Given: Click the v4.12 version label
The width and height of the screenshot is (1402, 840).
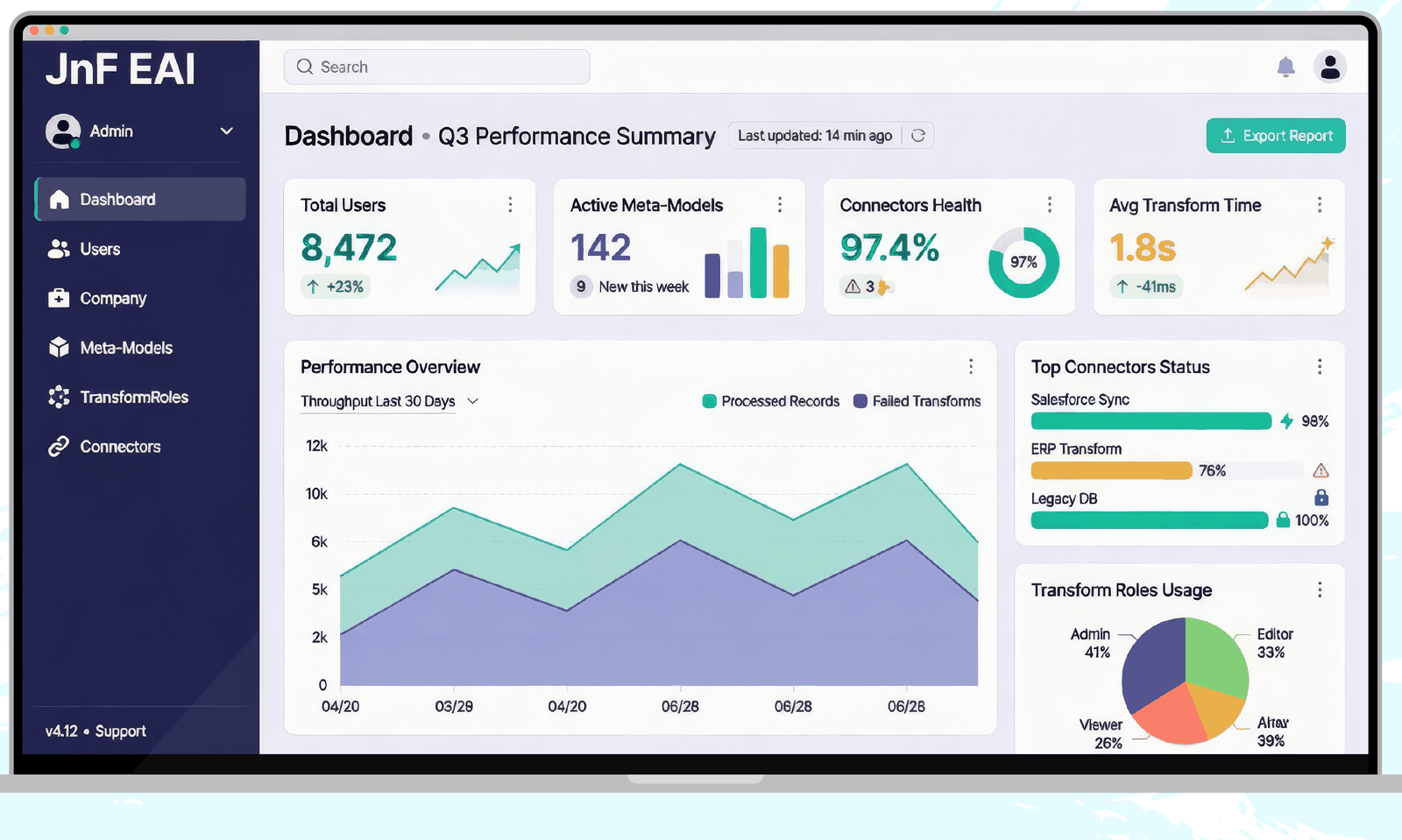Looking at the screenshot, I should tap(61, 731).
